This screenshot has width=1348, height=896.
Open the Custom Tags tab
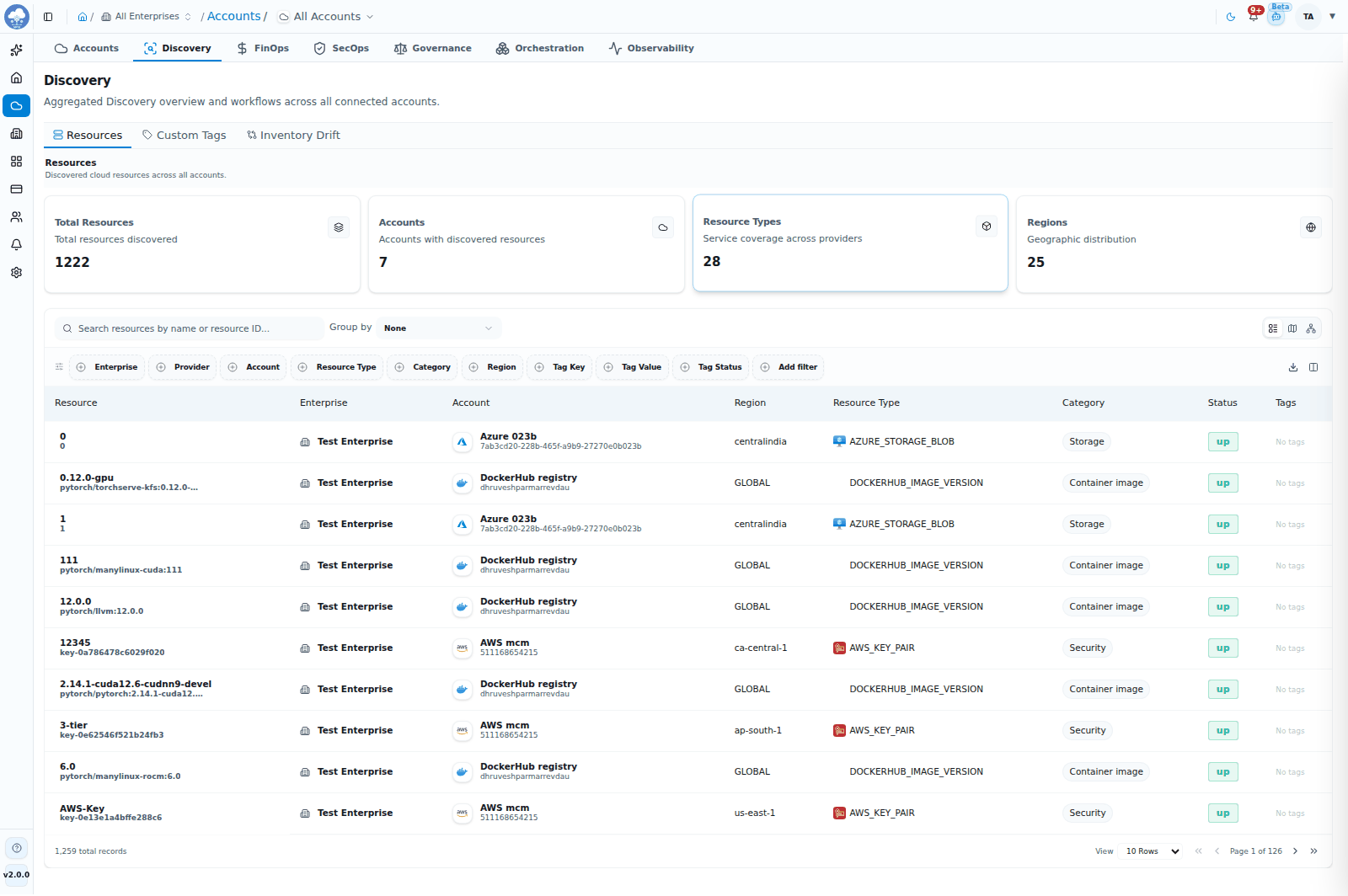click(185, 135)
